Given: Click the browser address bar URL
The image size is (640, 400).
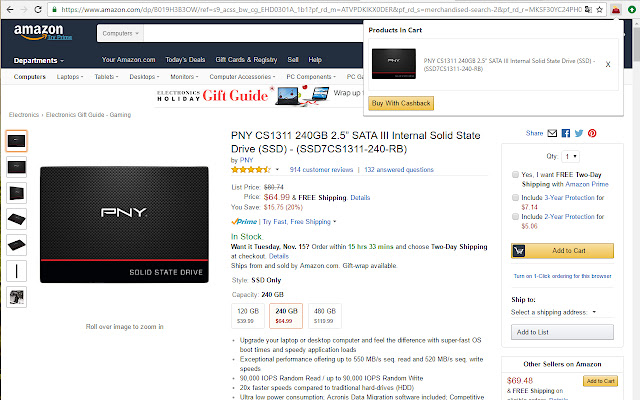Looking at the screenshot, I should [x=321, y=9].
